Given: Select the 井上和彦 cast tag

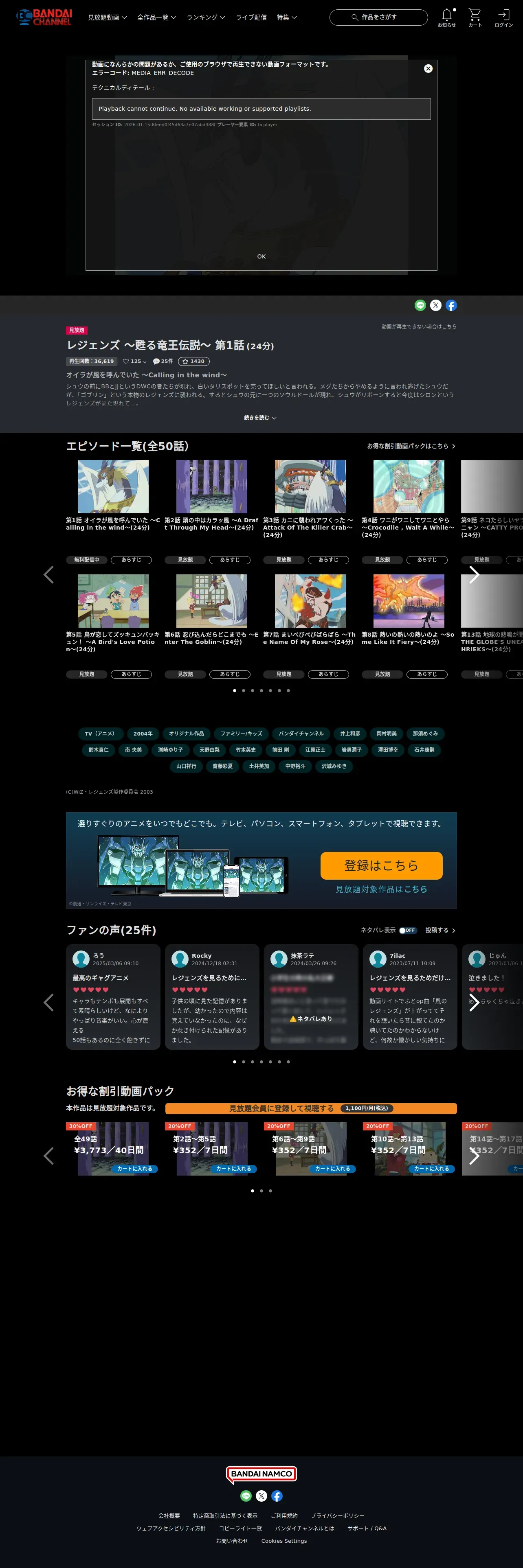Looking at the screenshot, I should (350, 734).
